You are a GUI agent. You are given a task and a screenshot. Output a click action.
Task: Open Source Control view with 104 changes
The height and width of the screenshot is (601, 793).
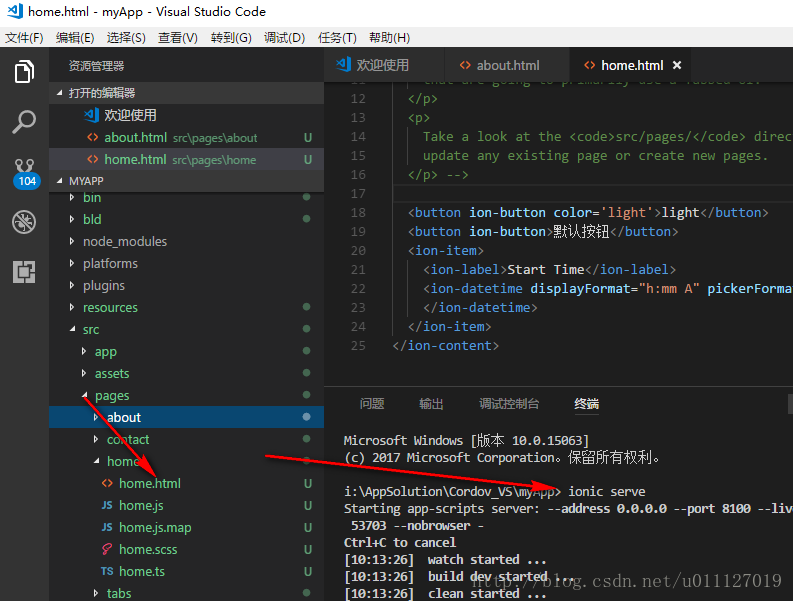pos(24,173)
